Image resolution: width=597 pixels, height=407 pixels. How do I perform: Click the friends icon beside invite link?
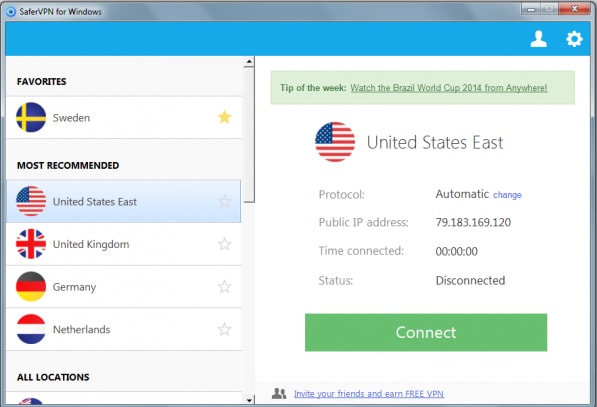279,393
